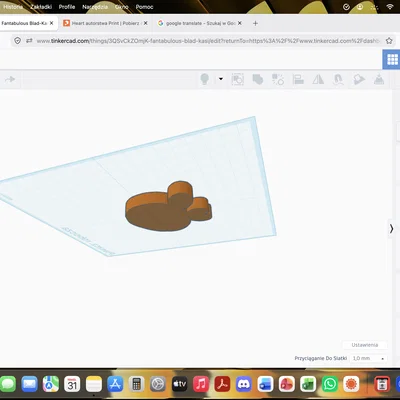Click the Ungroup shapes icon
The height and width of the screenshot is (400, 400).
point(278,79)
